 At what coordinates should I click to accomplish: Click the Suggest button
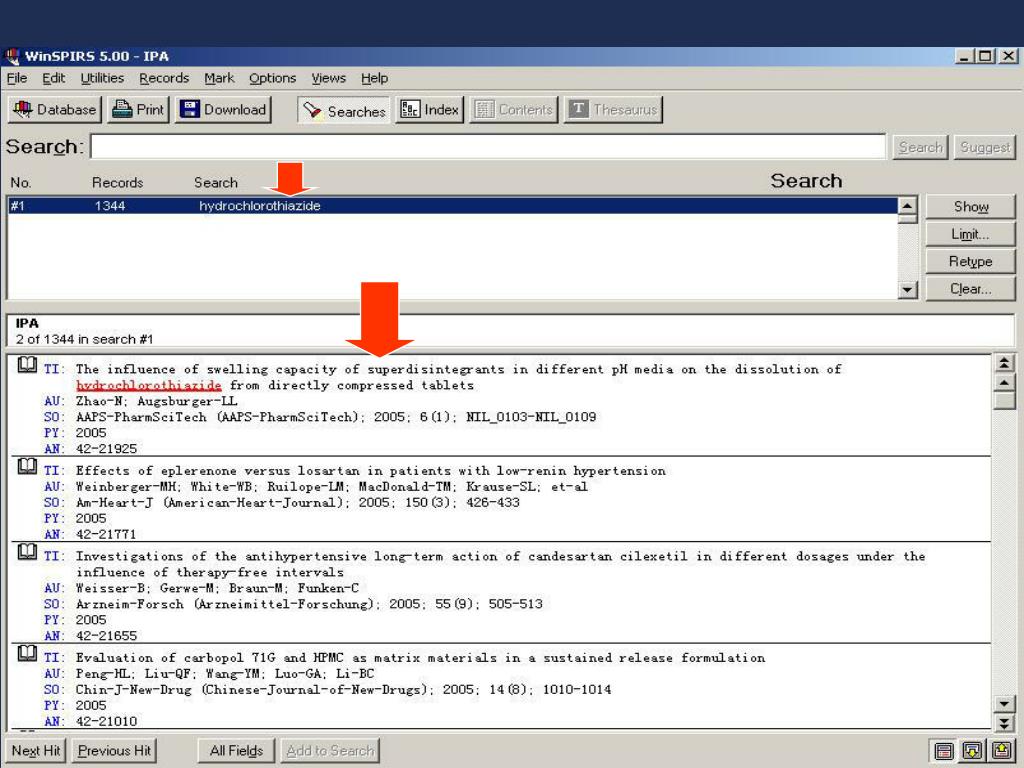tap(985, 148)
